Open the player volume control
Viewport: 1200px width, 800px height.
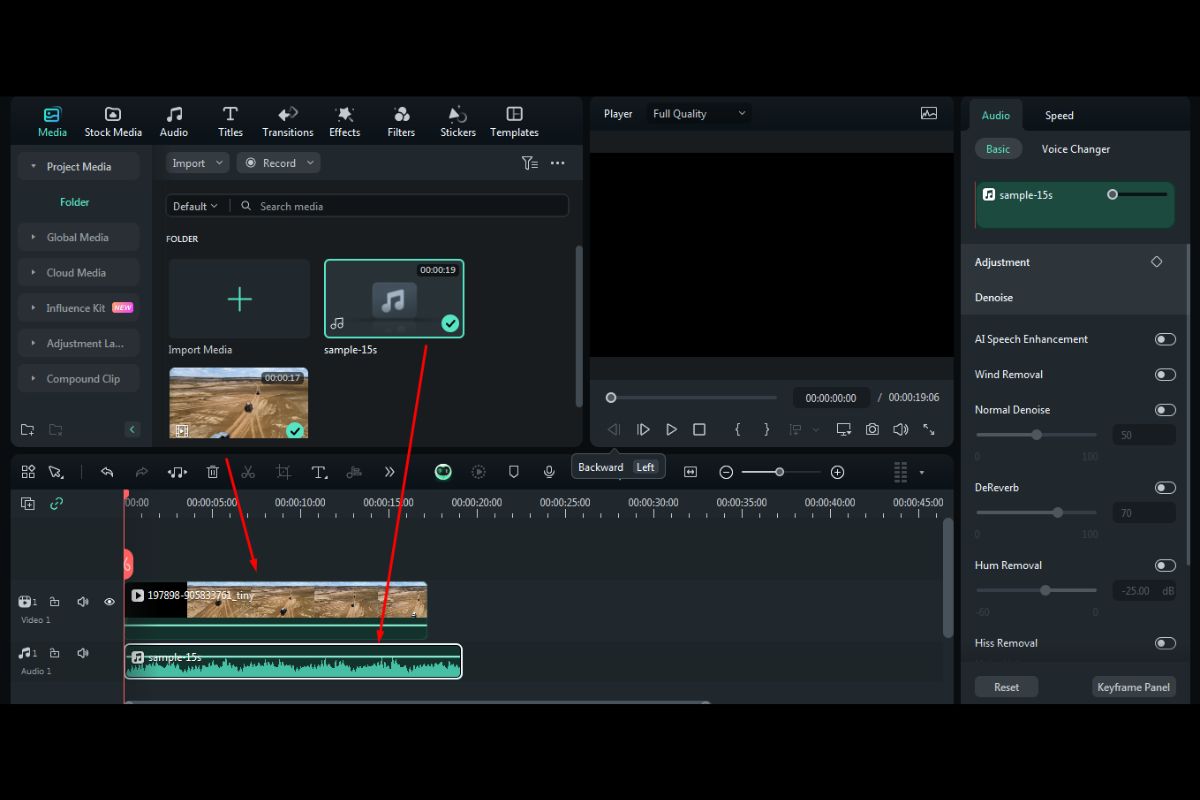tap(901, 429)
